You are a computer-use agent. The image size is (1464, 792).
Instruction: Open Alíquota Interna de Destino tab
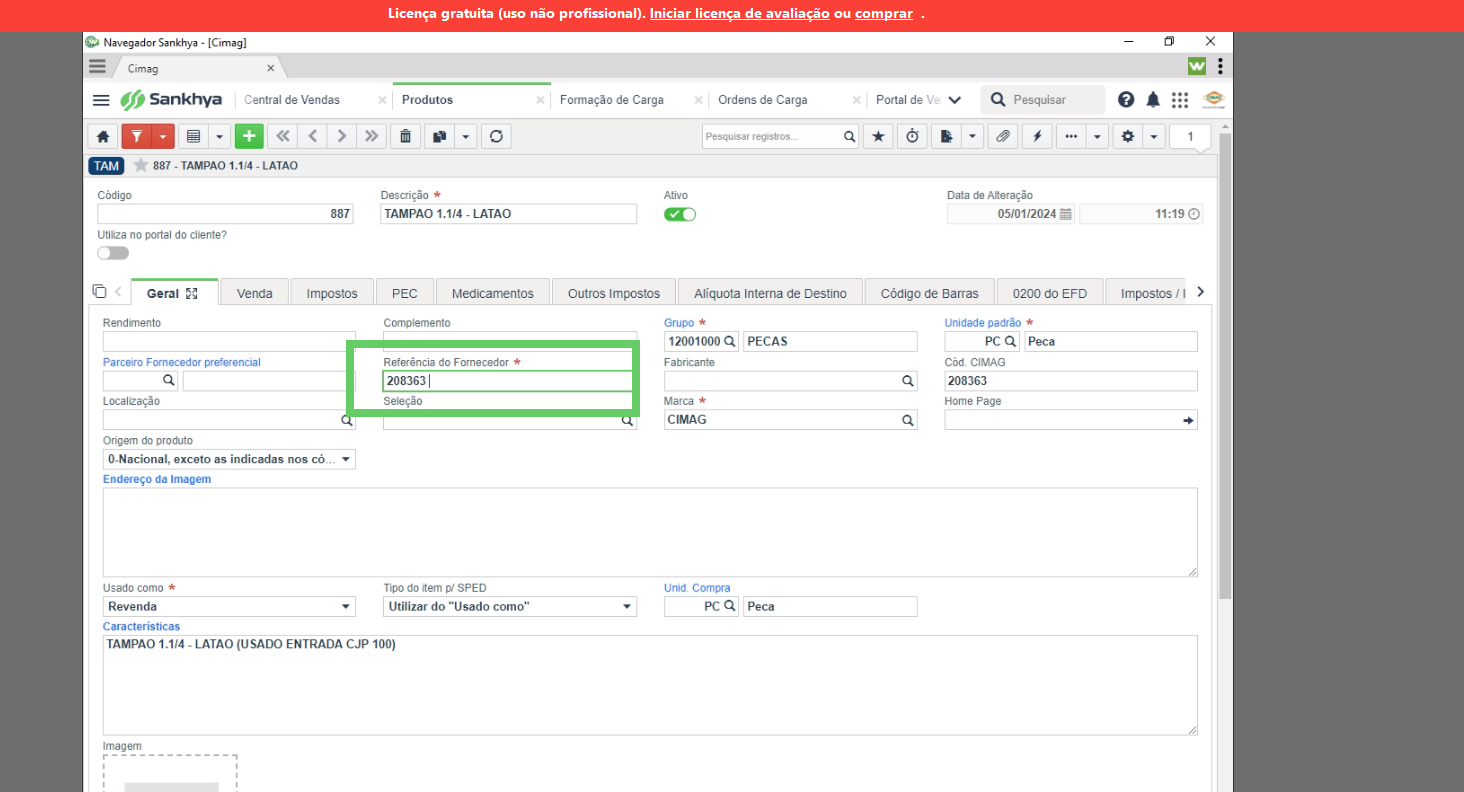tap(771, 293)
